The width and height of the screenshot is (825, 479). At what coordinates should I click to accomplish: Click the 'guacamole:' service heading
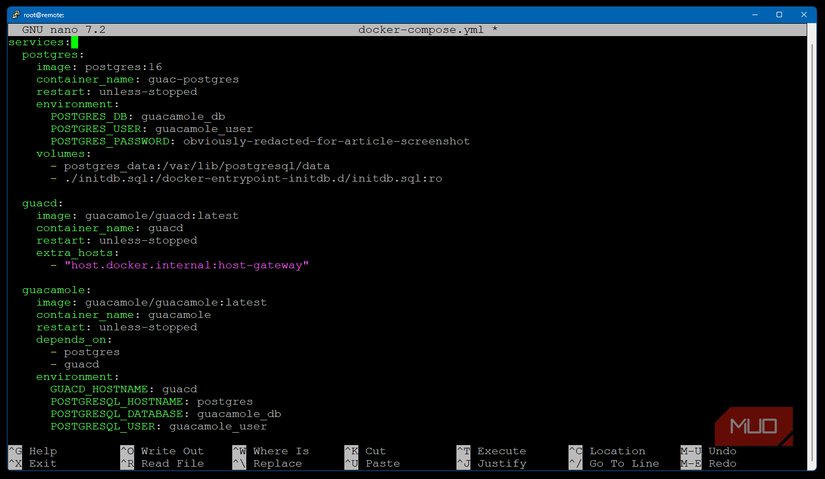(x=56, y=290)
